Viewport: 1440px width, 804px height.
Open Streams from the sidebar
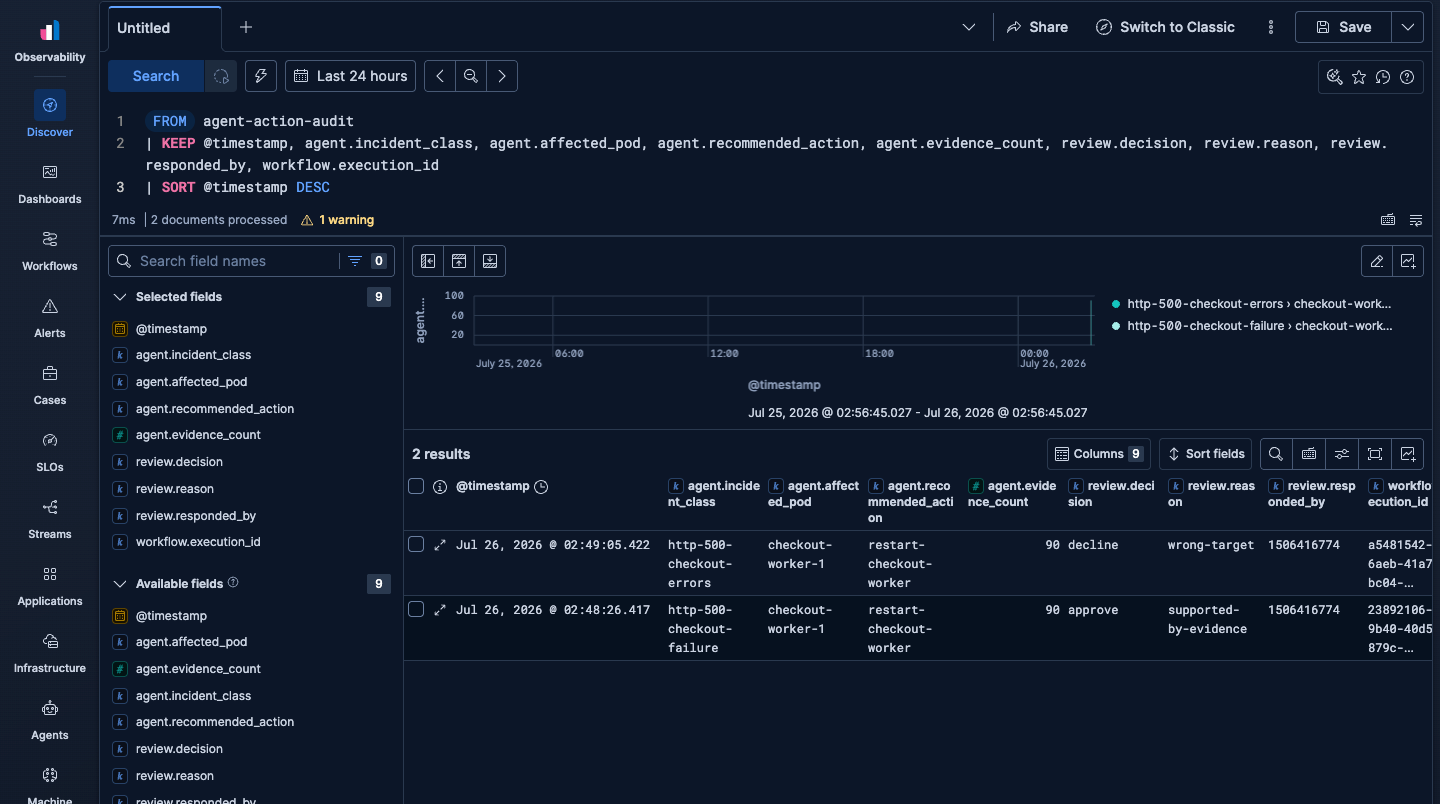50,517
